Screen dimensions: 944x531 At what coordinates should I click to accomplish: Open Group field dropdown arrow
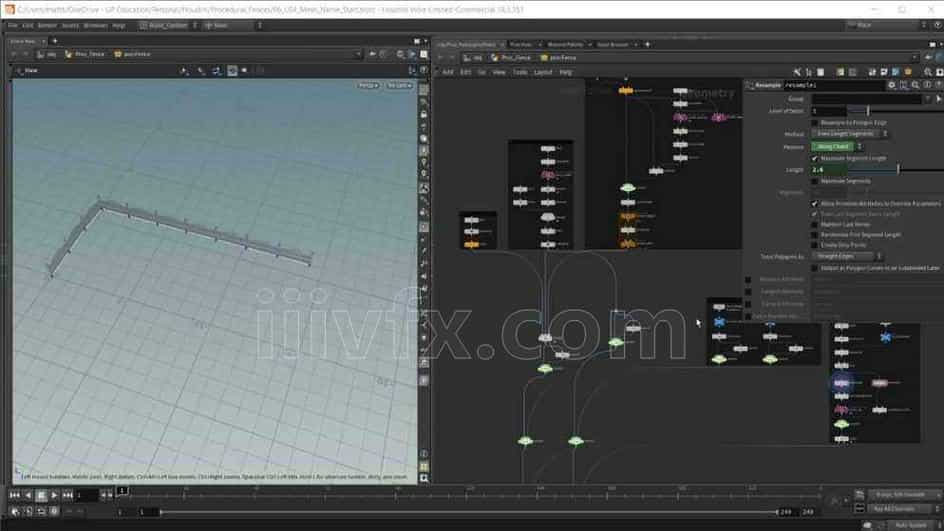928,99
